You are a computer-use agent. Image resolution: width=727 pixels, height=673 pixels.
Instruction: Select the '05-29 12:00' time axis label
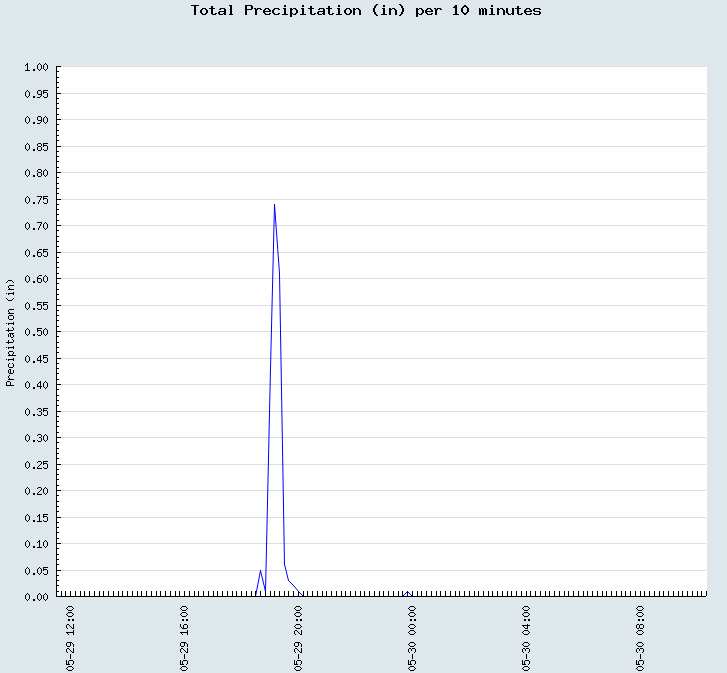pyautogui.click(x=70, y=637)
